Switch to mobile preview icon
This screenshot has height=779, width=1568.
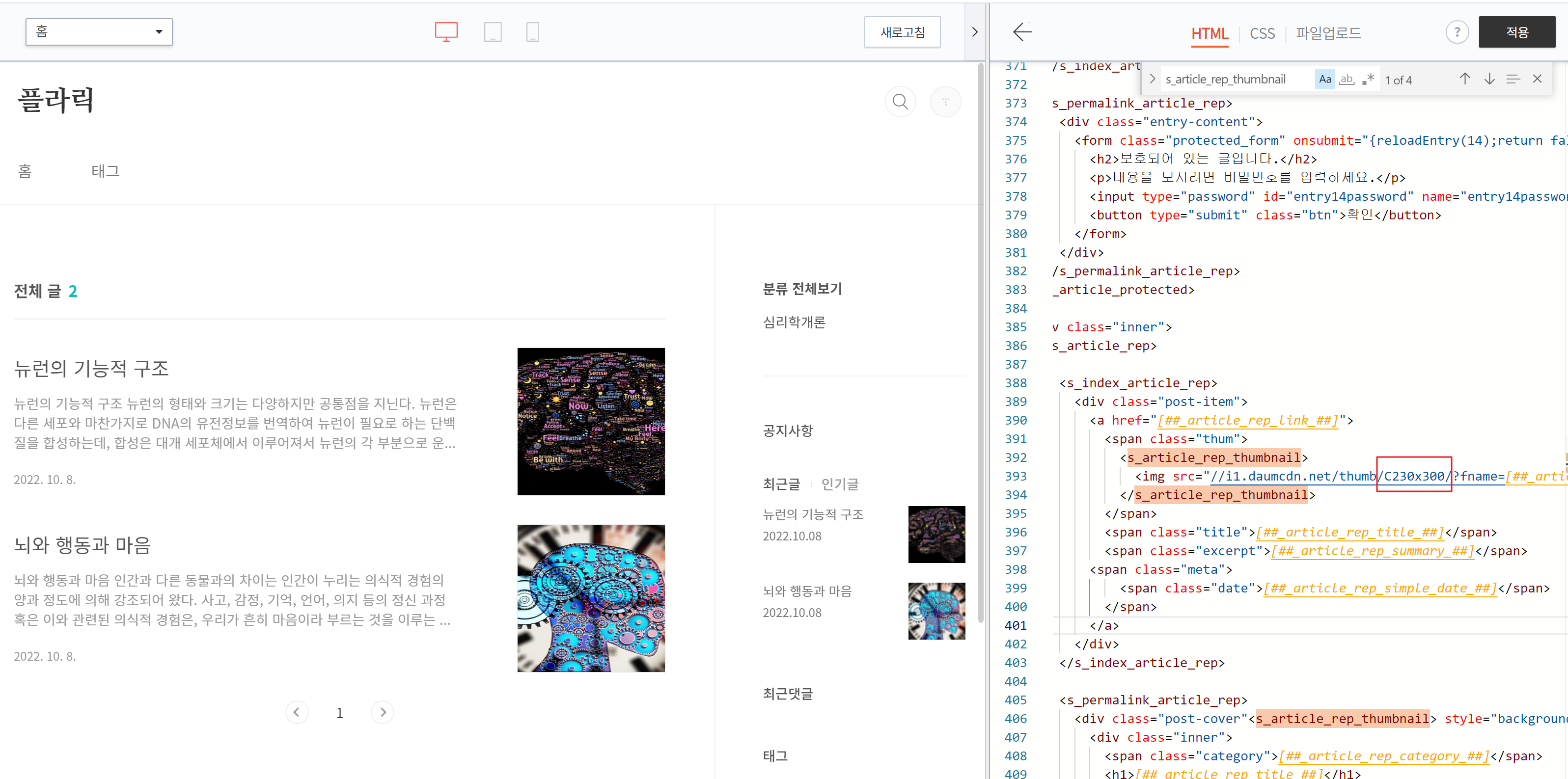[532, 31]
